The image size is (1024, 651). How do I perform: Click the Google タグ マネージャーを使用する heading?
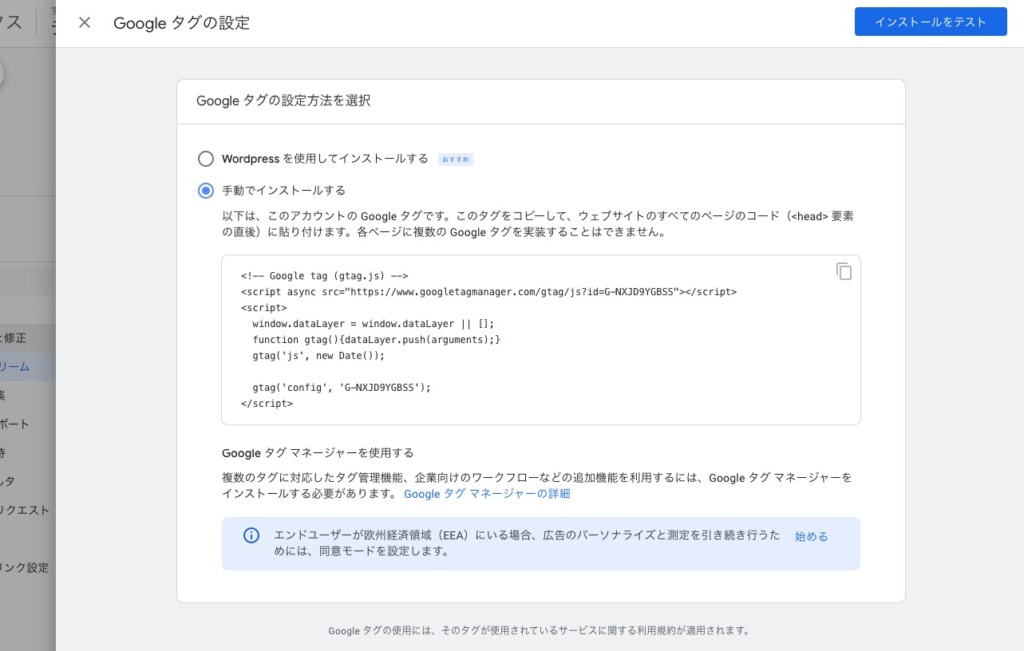tap(317, 453)
